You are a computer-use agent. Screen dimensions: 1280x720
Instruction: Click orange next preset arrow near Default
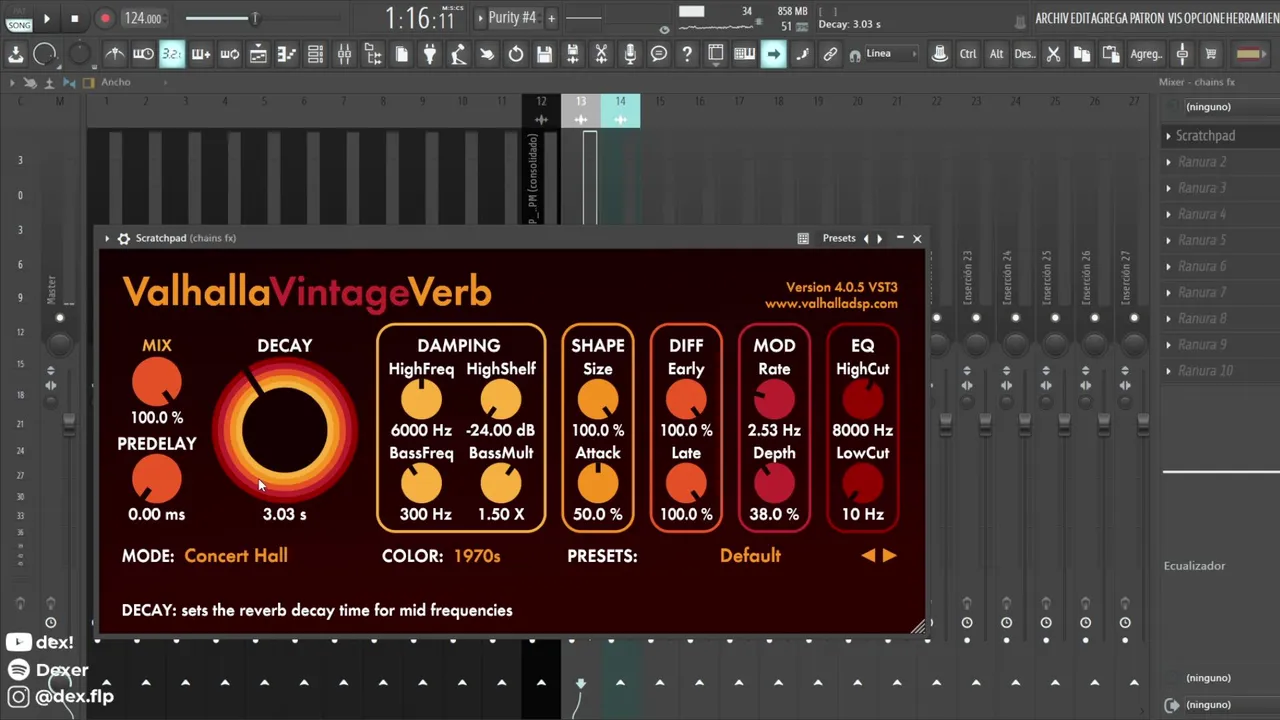(x=890, y=556)
